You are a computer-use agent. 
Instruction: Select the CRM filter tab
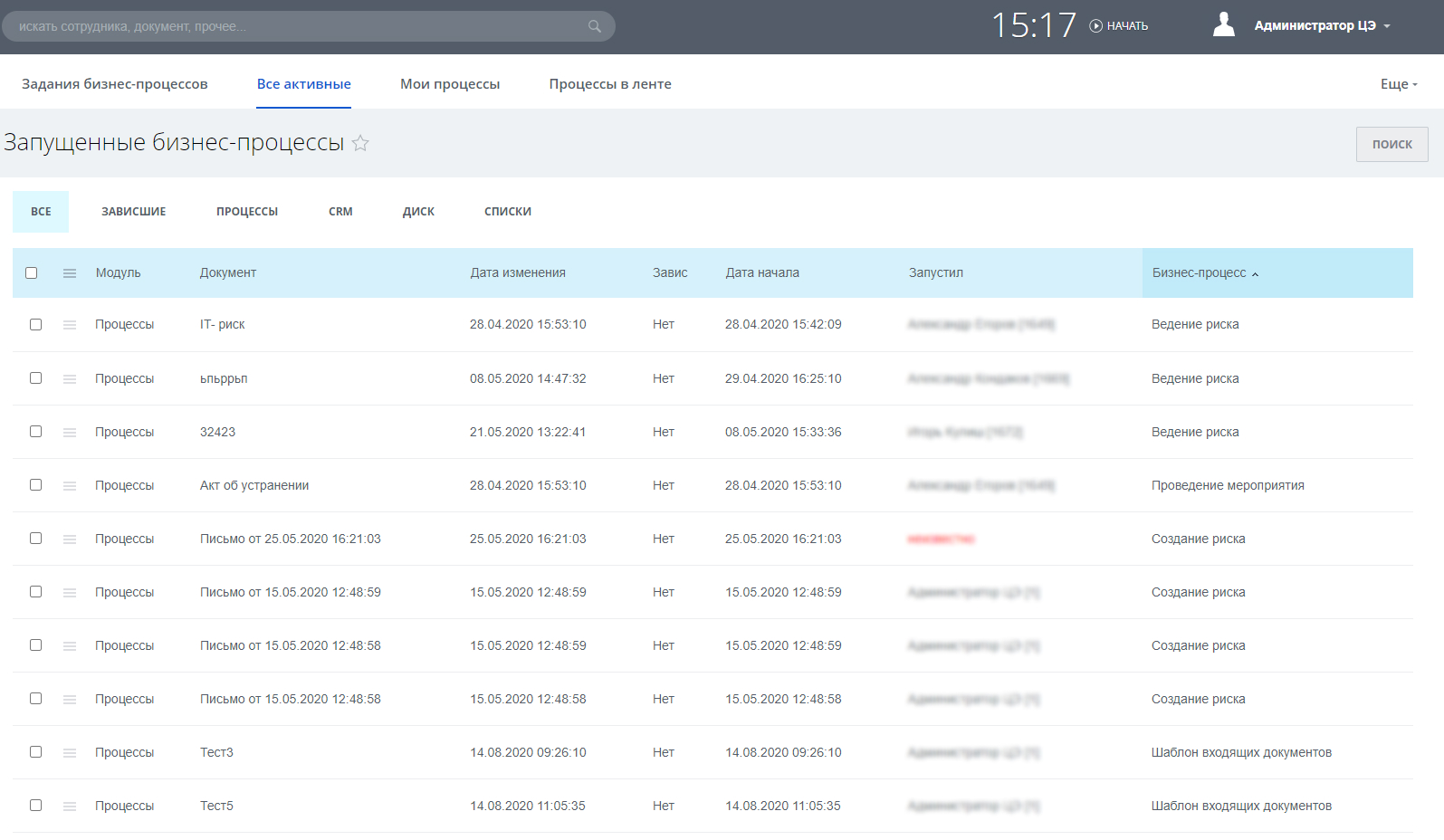click(x=340, y=212)
